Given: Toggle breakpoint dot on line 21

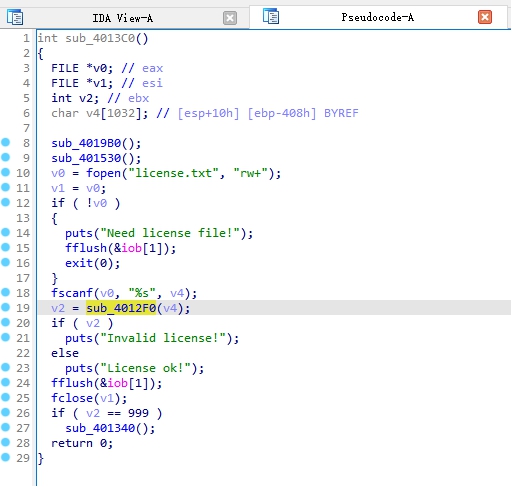Looking at the screenshot, I should point(6,337).
